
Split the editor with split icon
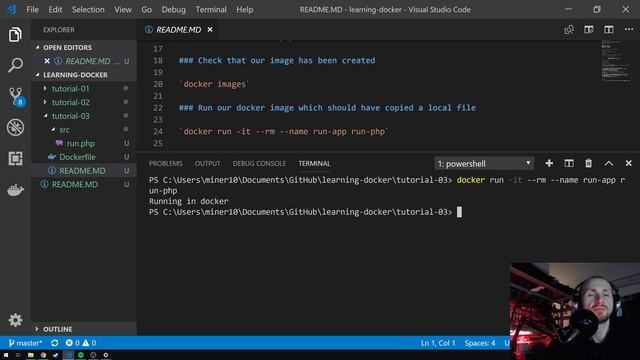tap(609, 30)
